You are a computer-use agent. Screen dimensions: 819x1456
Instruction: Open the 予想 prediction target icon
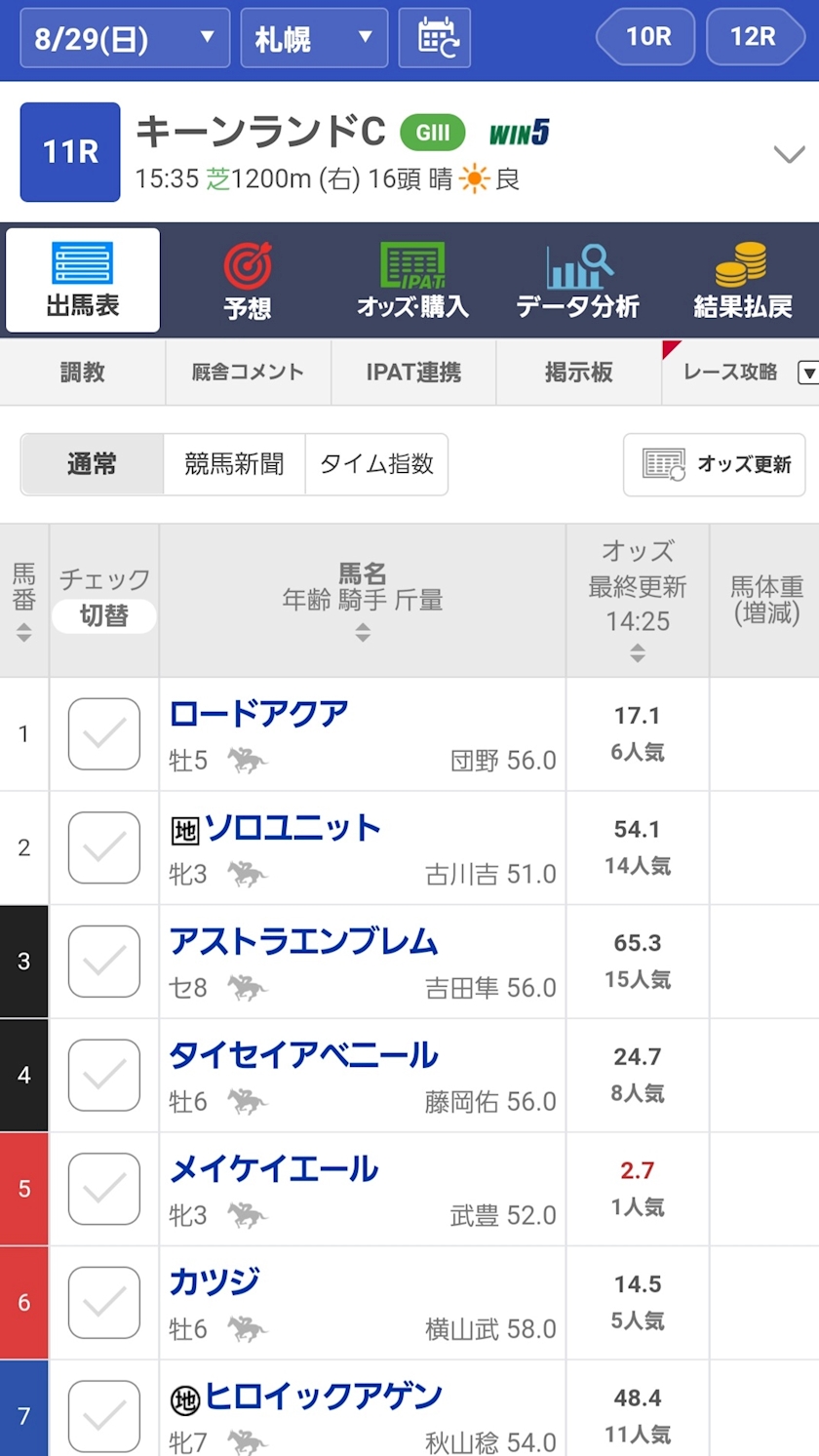247,266
